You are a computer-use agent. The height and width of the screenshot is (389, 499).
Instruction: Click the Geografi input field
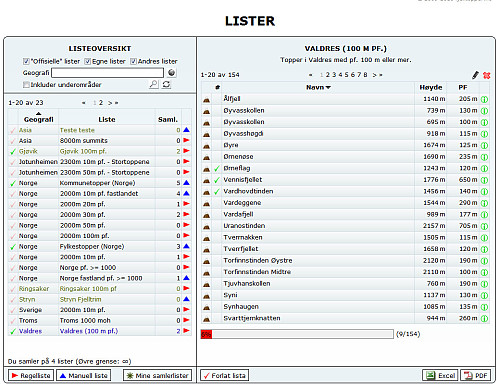coord(107,73)
